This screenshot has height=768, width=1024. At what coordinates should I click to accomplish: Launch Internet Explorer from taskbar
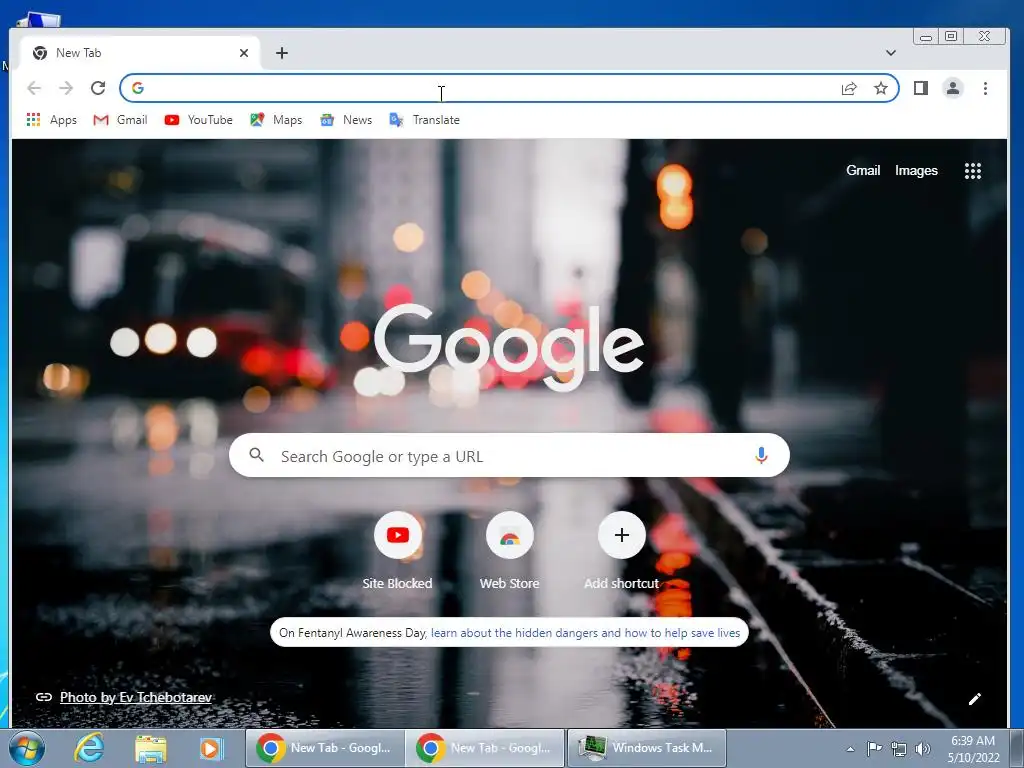pyautogui.click(x=89, y=748)
